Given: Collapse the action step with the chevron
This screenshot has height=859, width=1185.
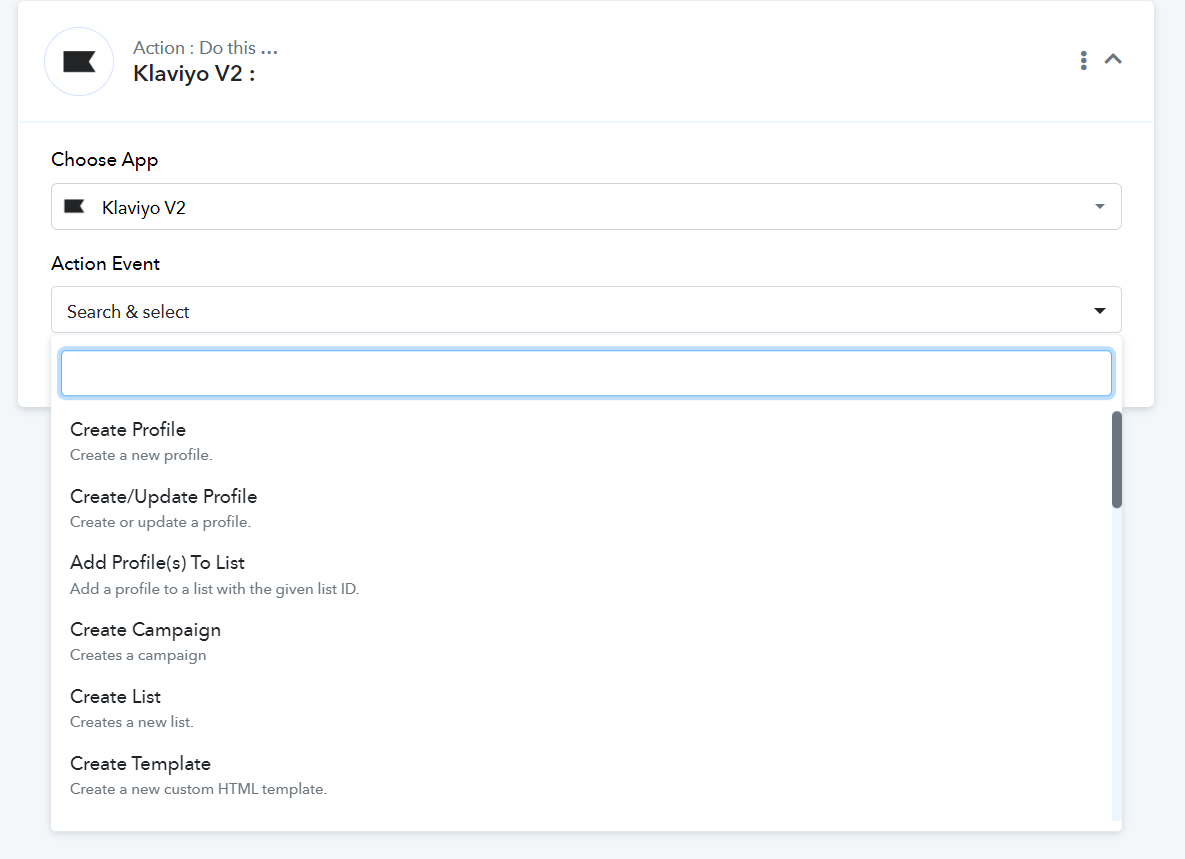Looking at the screenshot, I should click(1113, 59).
